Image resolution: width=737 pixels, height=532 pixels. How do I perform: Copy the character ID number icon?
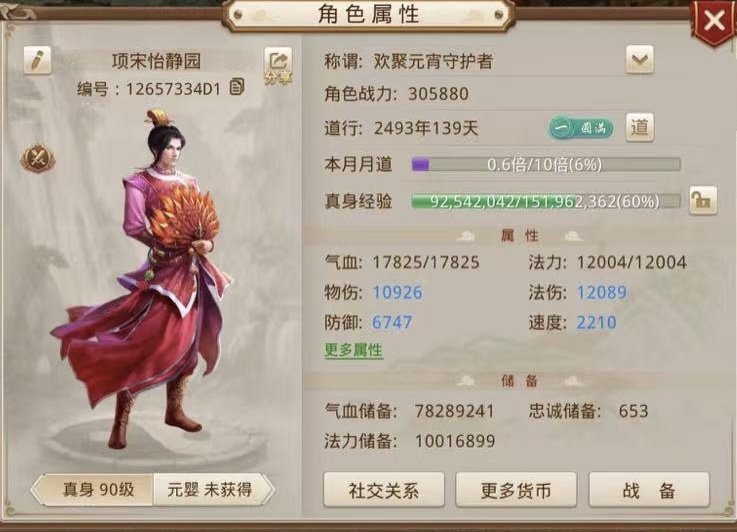click(237, 86)
